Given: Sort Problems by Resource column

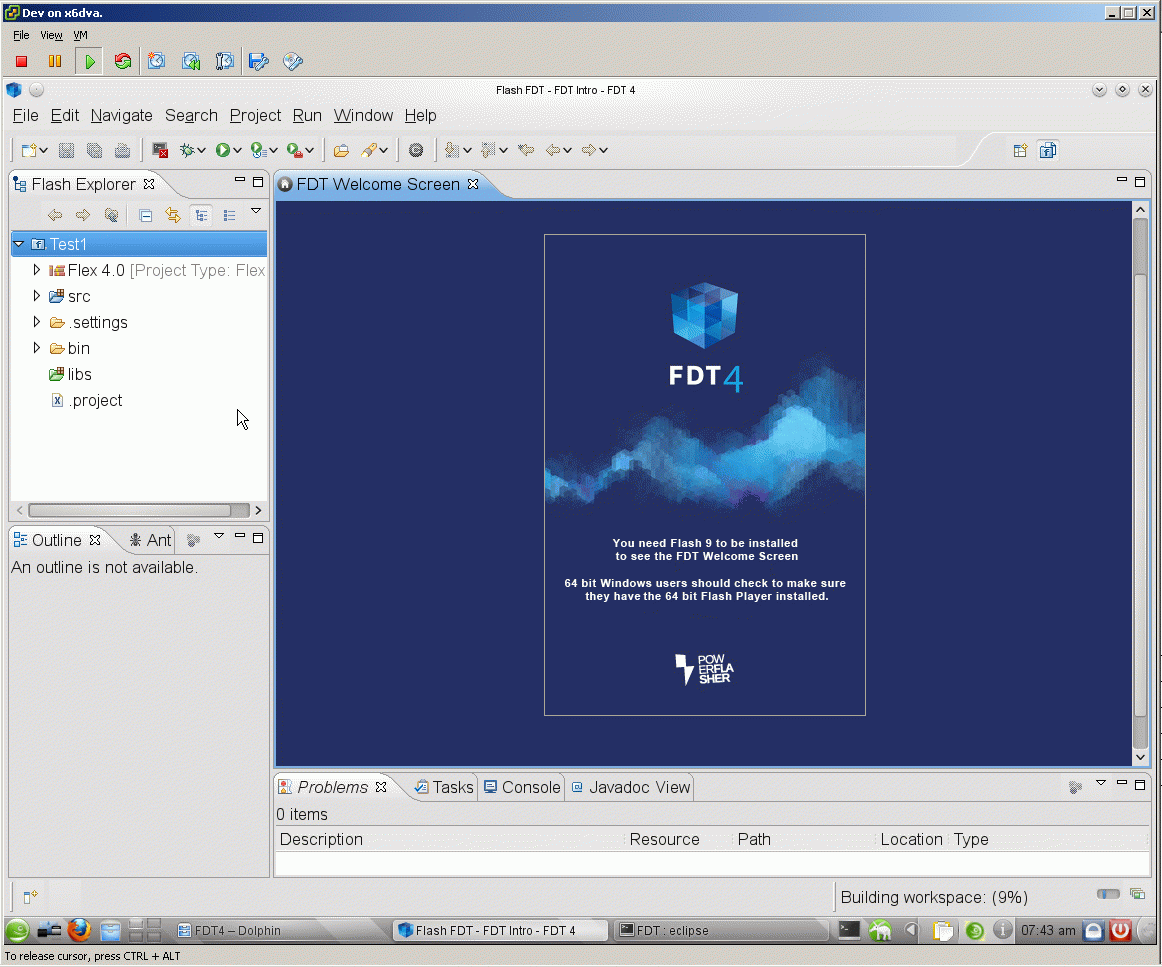Looking at the screenshot, I should (x=678, y=840).
